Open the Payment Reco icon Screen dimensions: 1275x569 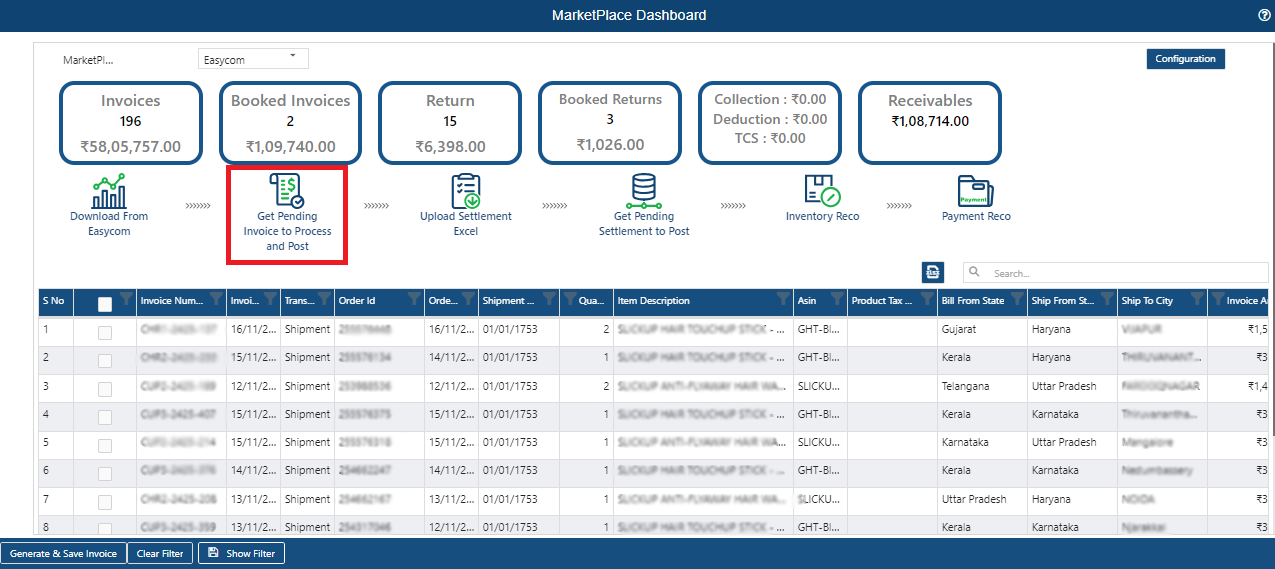[976, 190]
